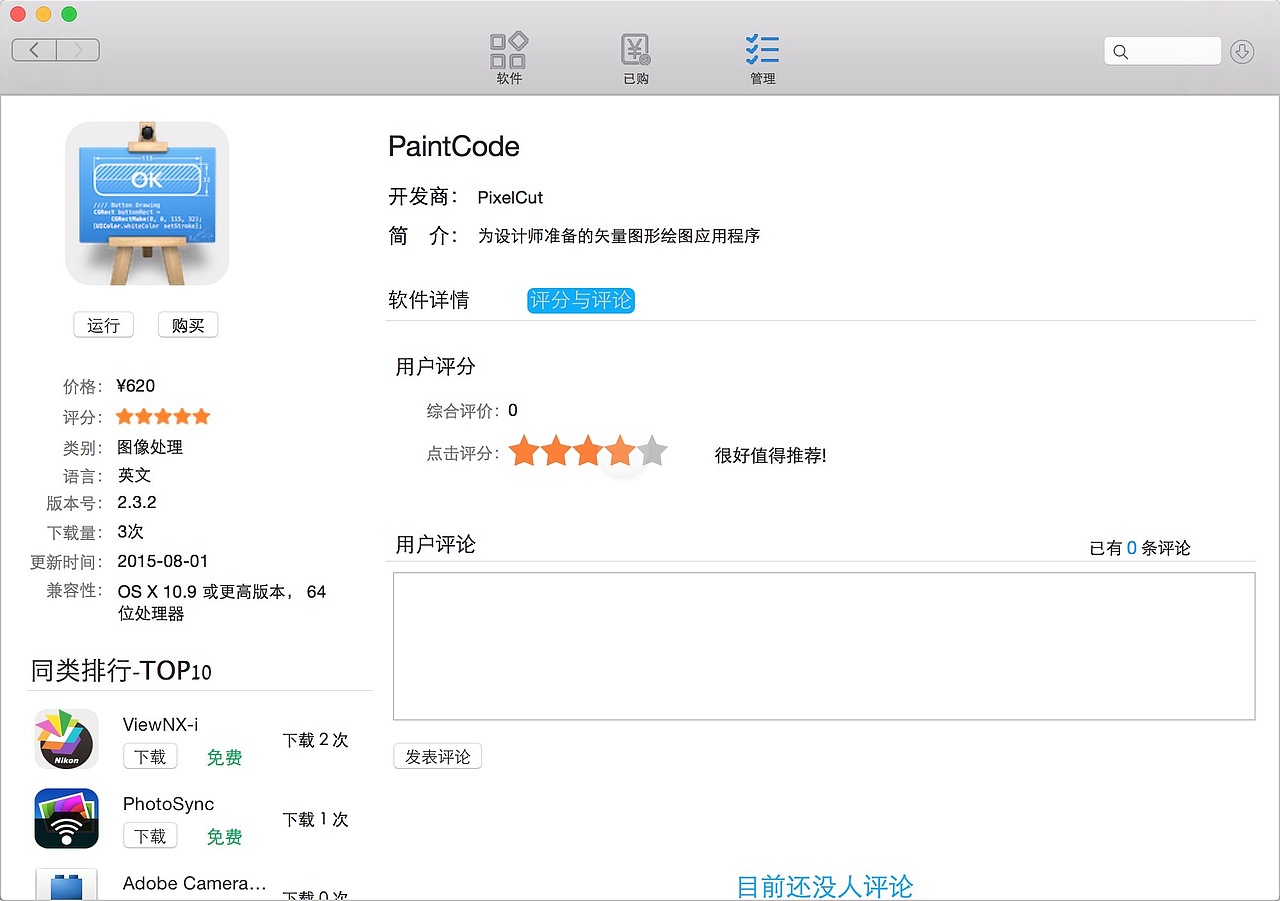The image size is (1280, 901).
Task: Open the PhotoSync app icon
Action: click(66, 819)
